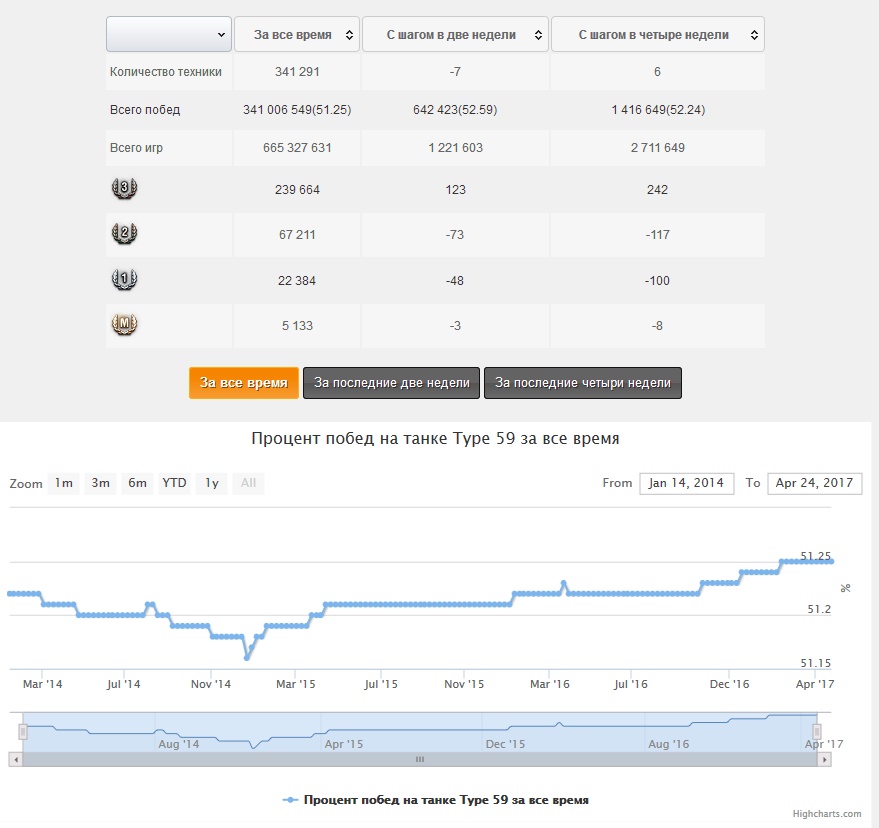Choose YTD zoom range
This screenshot has width=879, height=828.
tap(174, 483)
